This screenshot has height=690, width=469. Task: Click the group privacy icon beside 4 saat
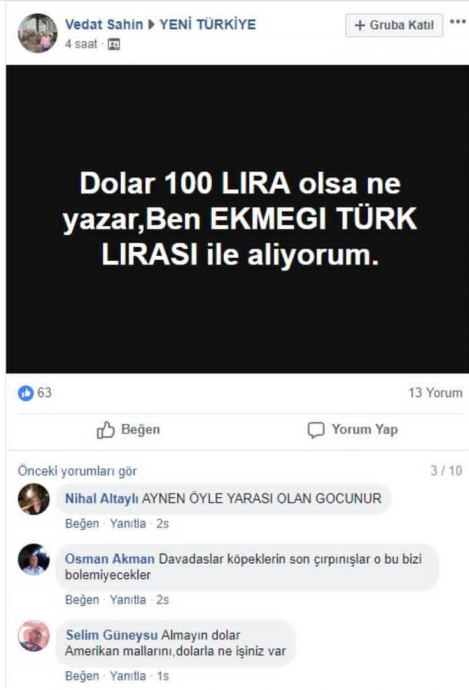(114, 44)
